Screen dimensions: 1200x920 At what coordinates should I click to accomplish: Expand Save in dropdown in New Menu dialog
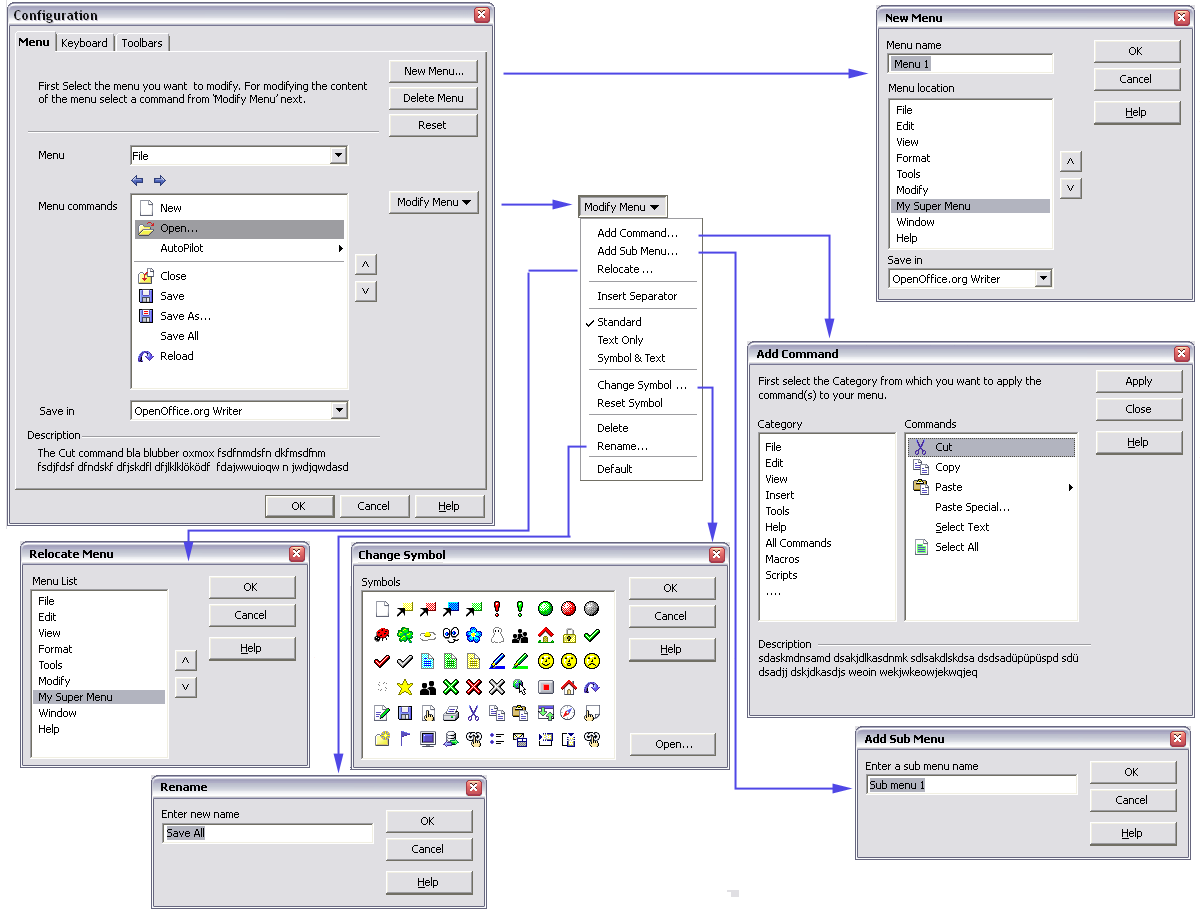tap(1043, 279)
